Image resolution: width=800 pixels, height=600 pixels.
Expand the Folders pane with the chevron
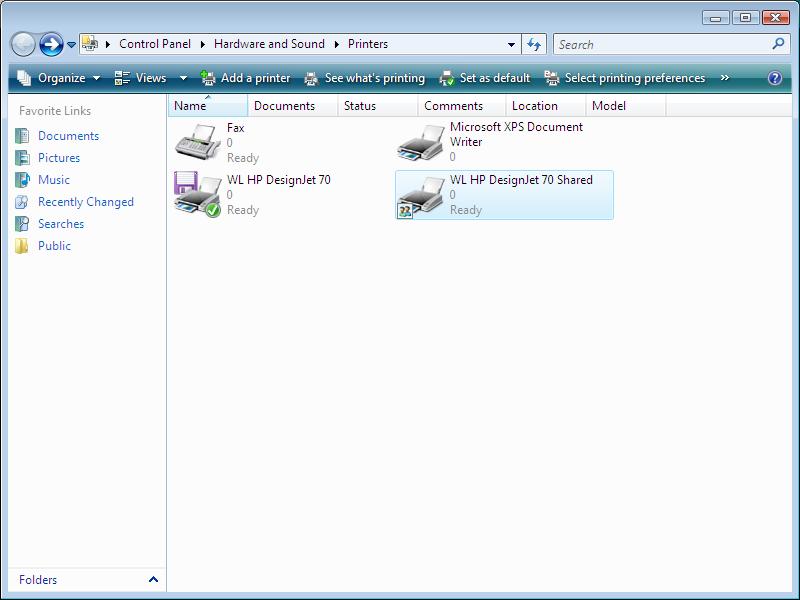point(153,580)
